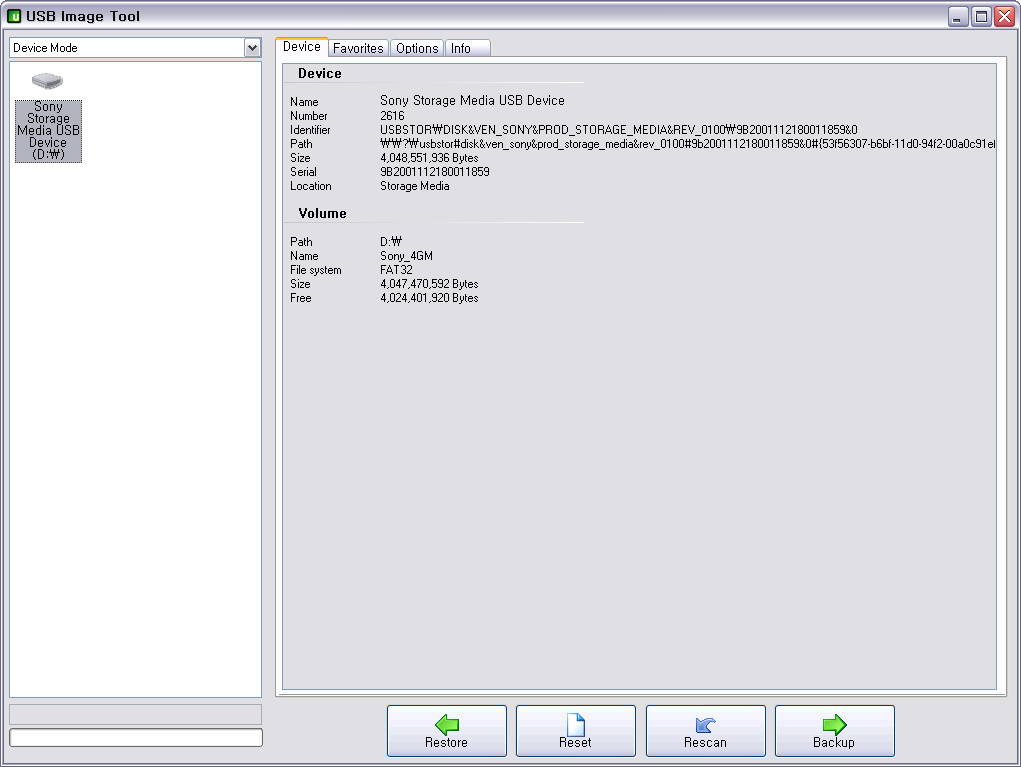The height and width of the screenshot is (767, 1021).
Task: Open the Device Mode dropdown arrow
Action: click(253, 48)
